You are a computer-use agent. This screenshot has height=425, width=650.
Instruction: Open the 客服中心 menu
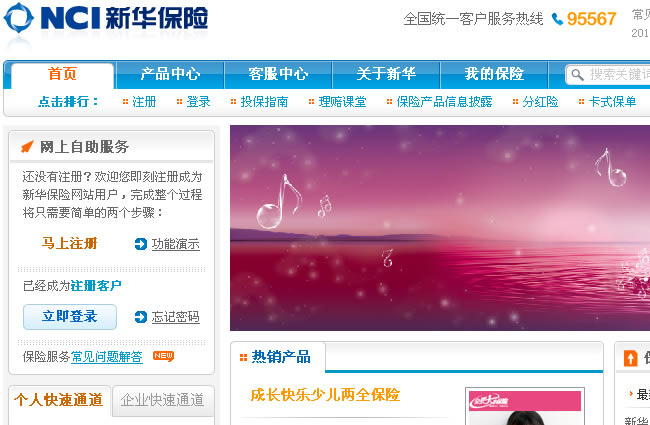[x=278, y=75]
